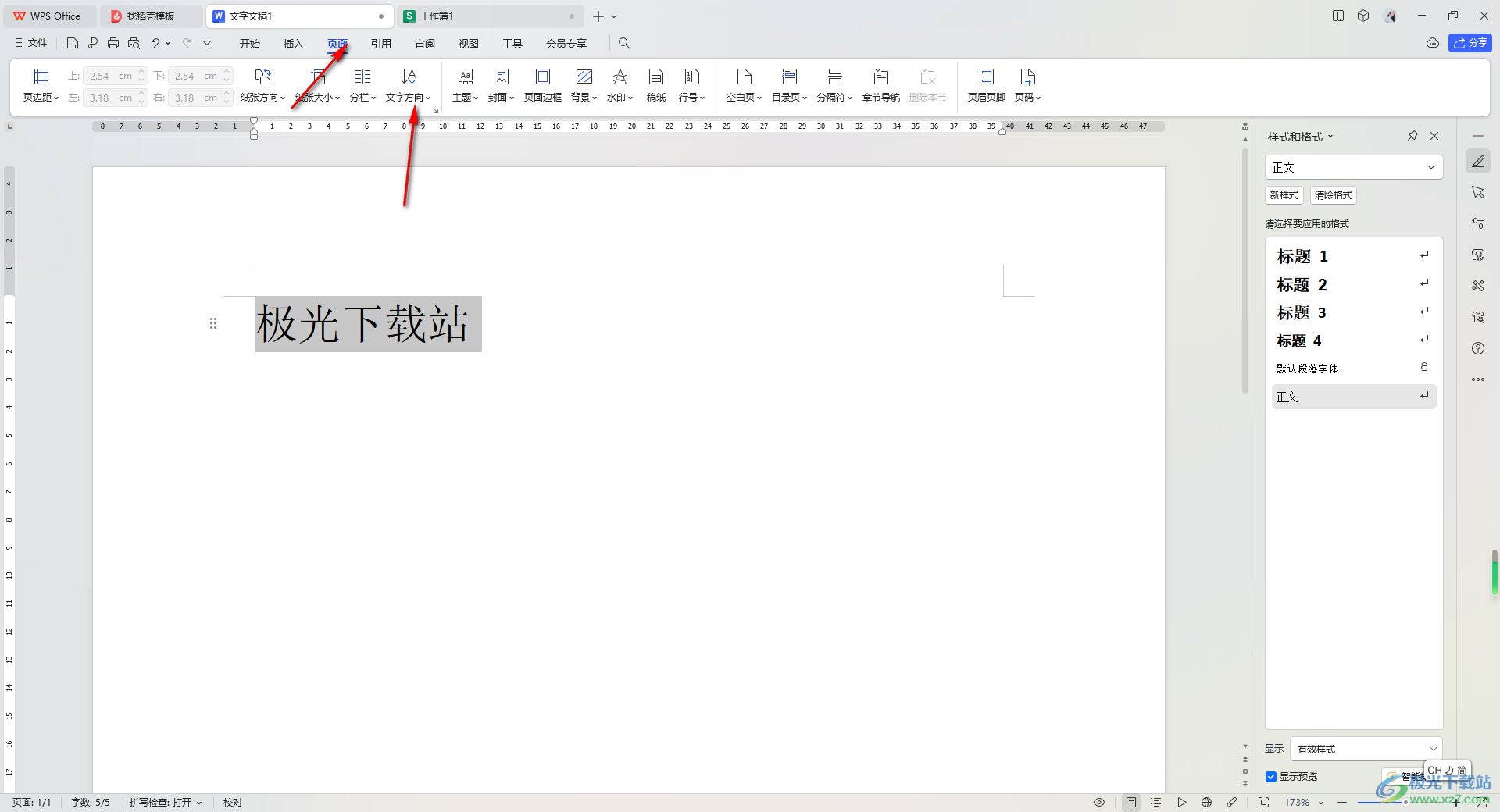1500x812 pixels.
Task: Click the 分享 share button
Action: pos(1470,43)
